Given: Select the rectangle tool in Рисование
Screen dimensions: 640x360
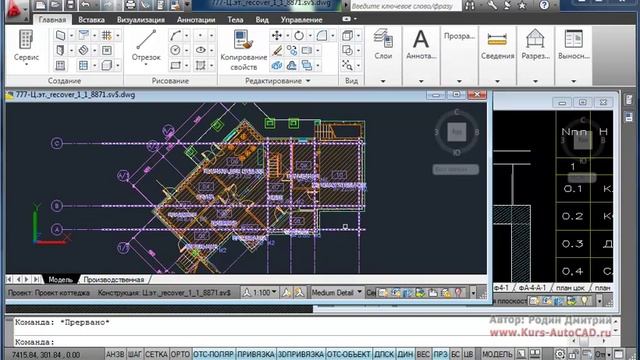Looking at the screenshot, I should [176, 65].
